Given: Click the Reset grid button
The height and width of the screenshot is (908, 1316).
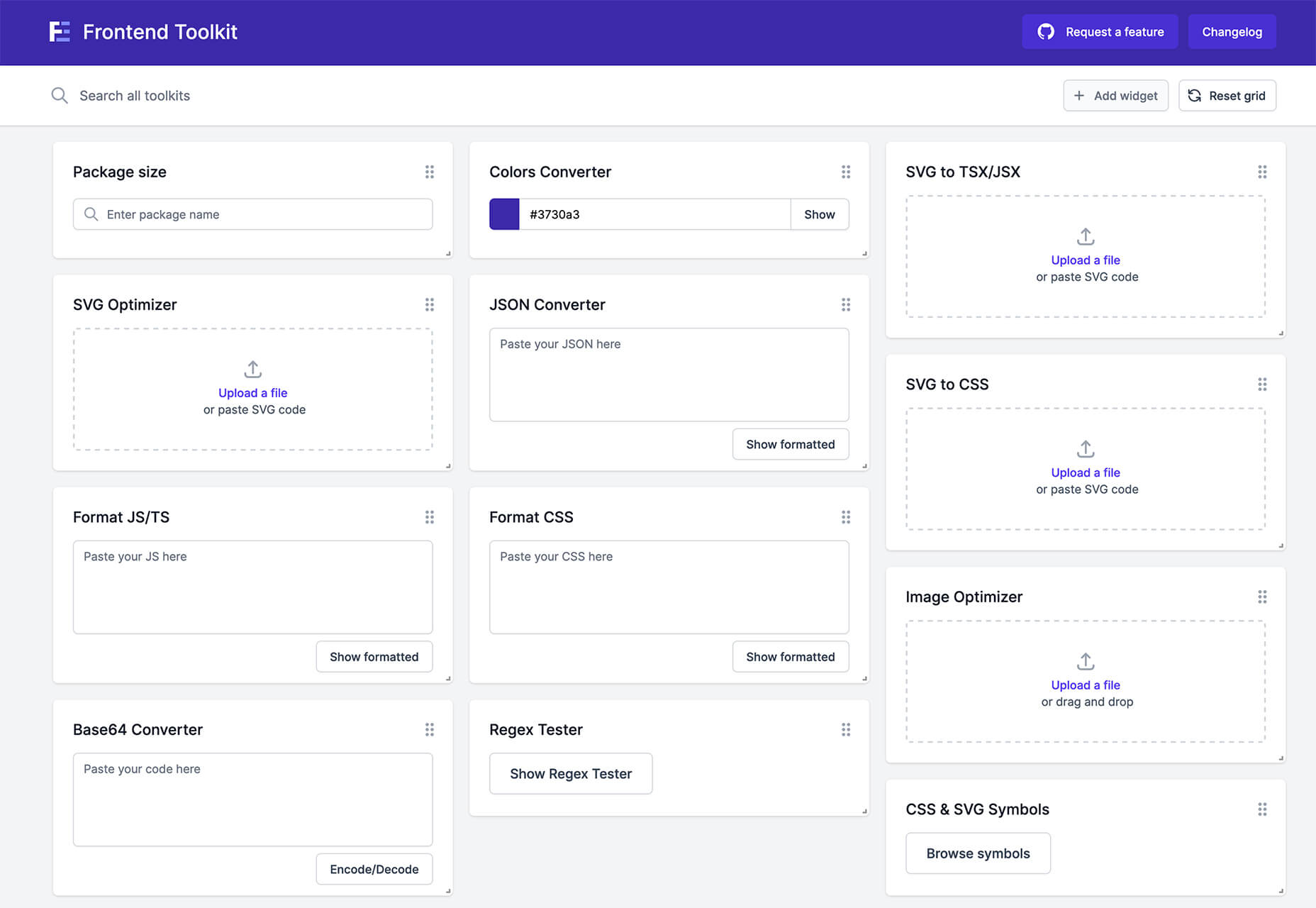Looking at the screenshot, I should [1227, 96].
